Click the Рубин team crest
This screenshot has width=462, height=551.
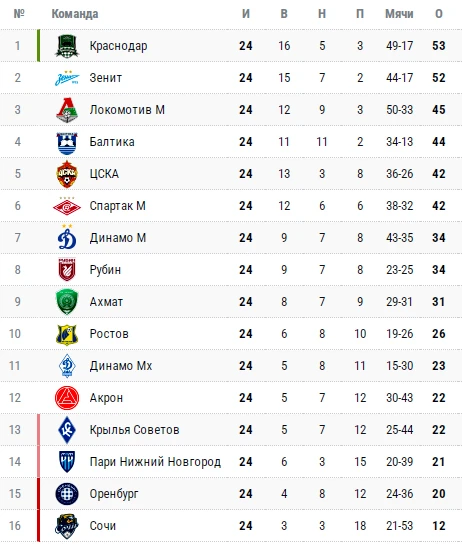pos(67,270)
